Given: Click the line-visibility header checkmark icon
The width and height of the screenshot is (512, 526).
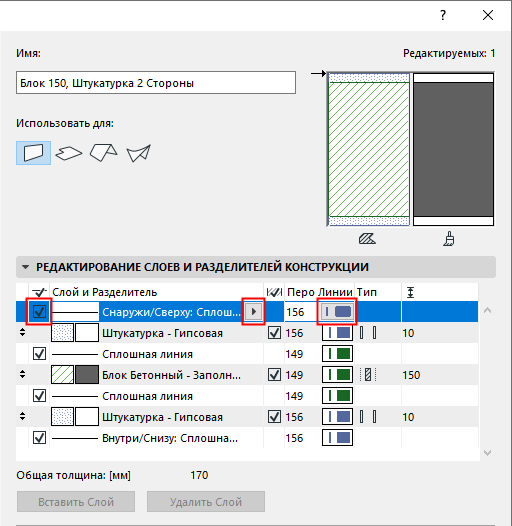Looking at the screenshot, I should click(x=39, y=292).
